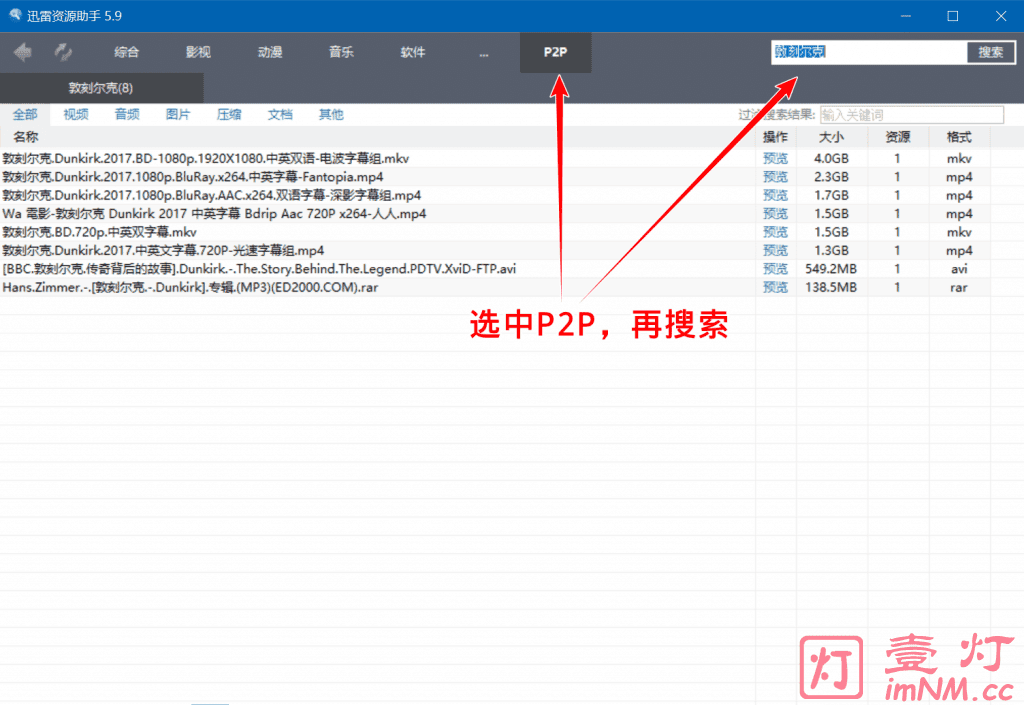Switch to the 影视 category tab
The image size is (1024, 705).
coord(198,52)
